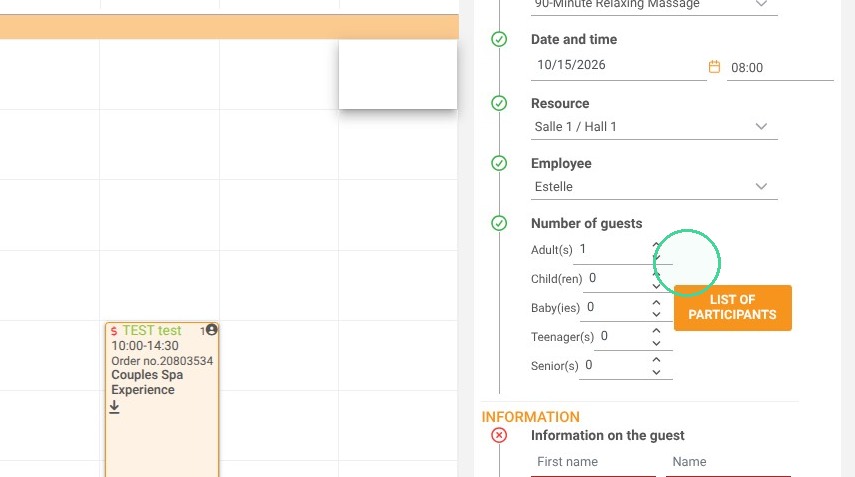Click the 08:00 time field
855x477 pixels.
coord(780,68)
